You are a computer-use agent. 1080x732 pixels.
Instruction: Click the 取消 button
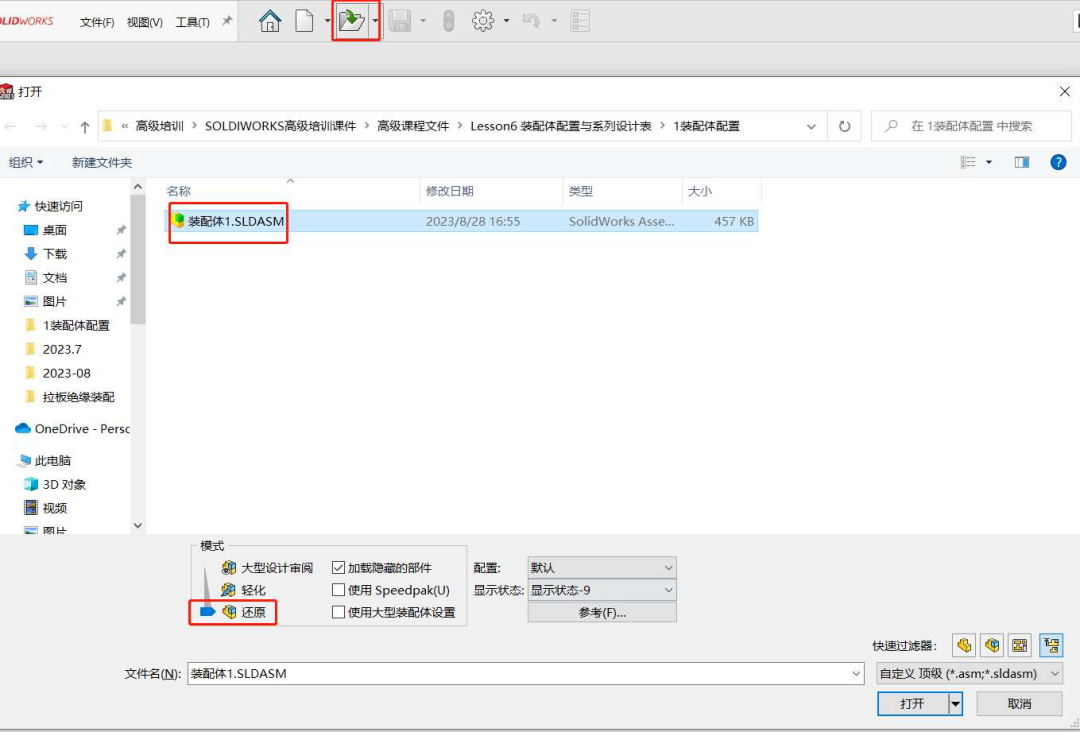(1019, 704)
